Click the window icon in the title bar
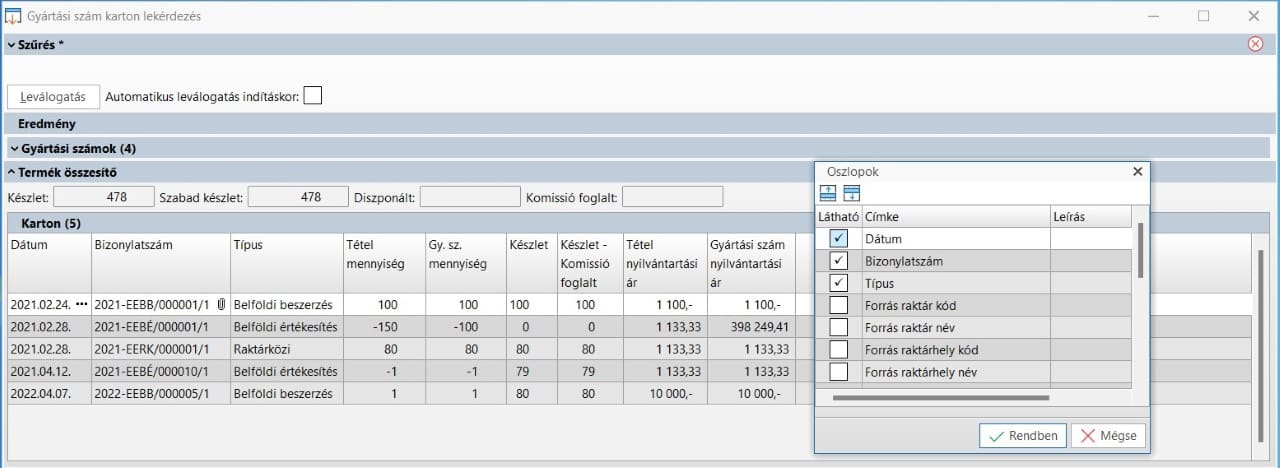 click(x=13, y=16)
